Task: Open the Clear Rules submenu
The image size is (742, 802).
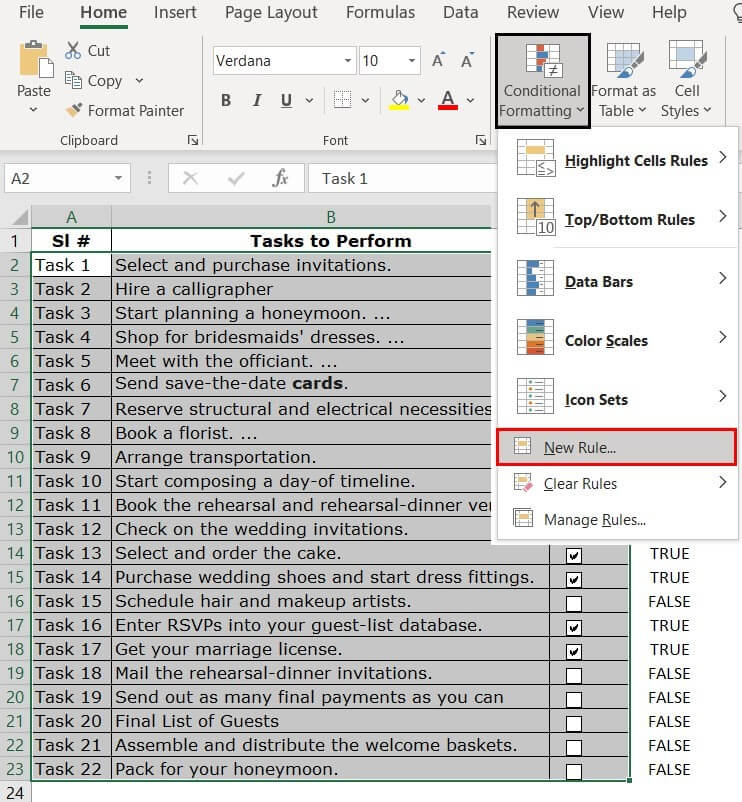Action: click(x=617, y=483)
